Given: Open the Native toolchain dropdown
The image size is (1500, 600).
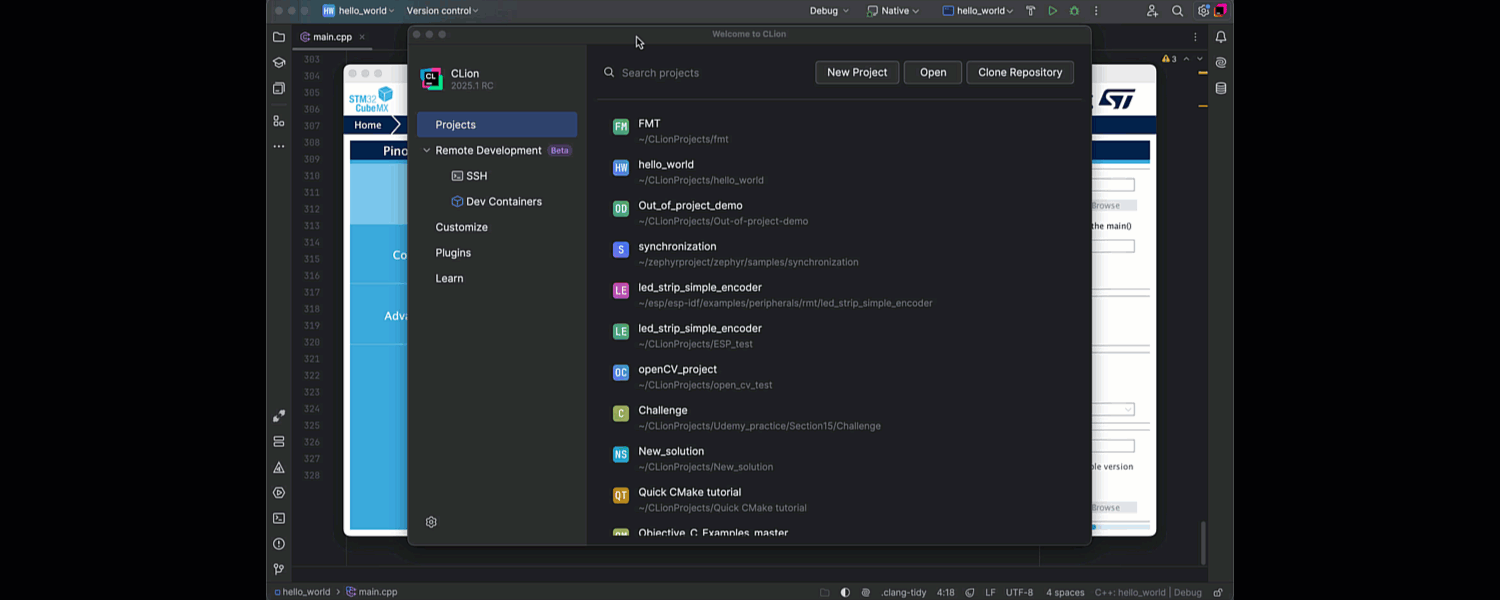Looking at the screenshot, I should pos(892,10).
